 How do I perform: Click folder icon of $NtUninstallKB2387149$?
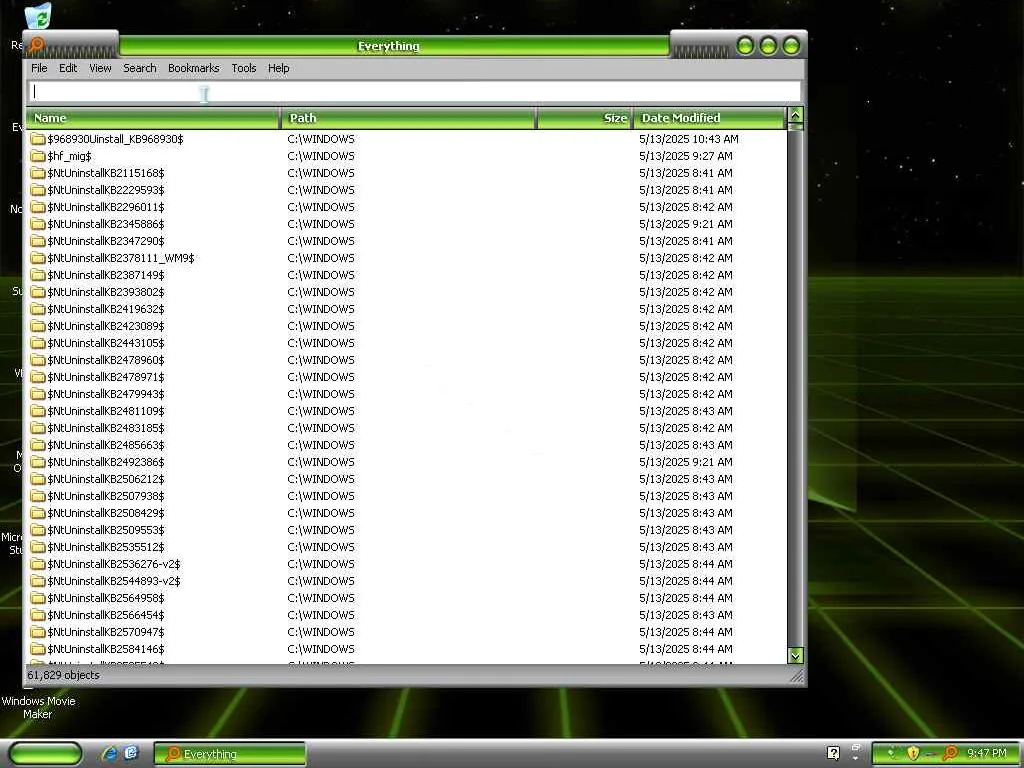[38, 275]
